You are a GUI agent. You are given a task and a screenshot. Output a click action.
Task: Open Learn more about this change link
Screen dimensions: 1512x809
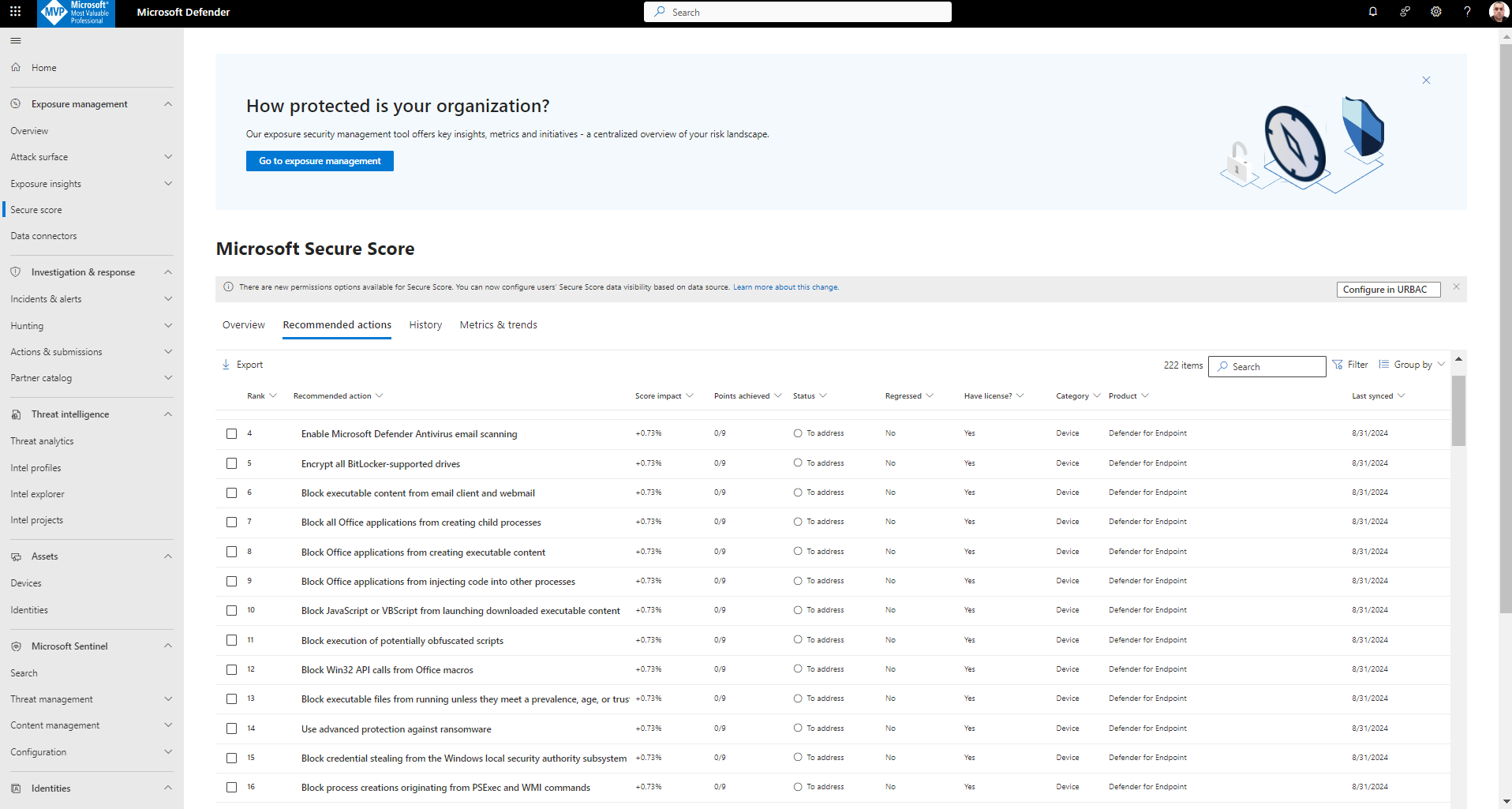pyautogui.click(x=785, y=287)
